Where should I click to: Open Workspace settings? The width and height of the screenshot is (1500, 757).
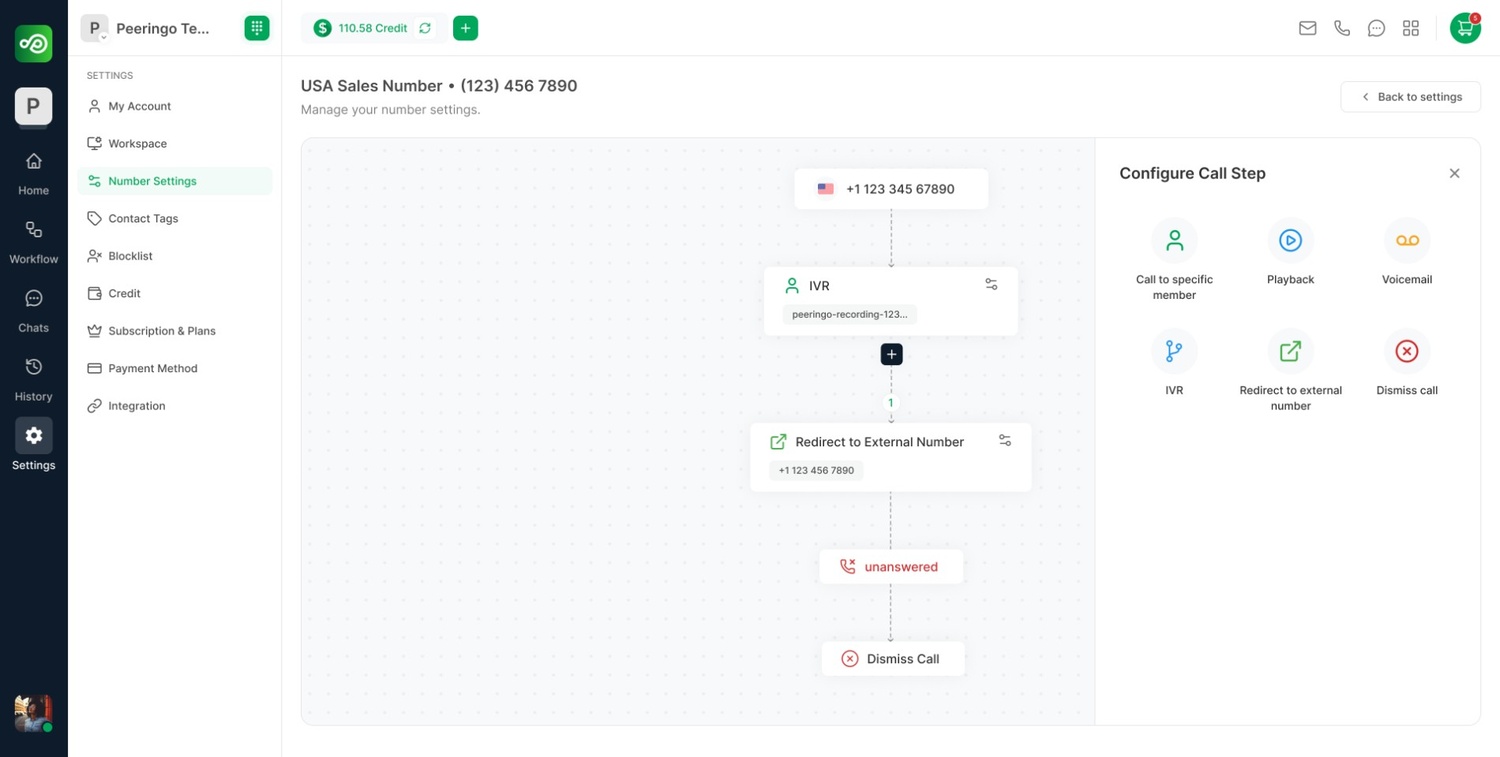point(175,143)
